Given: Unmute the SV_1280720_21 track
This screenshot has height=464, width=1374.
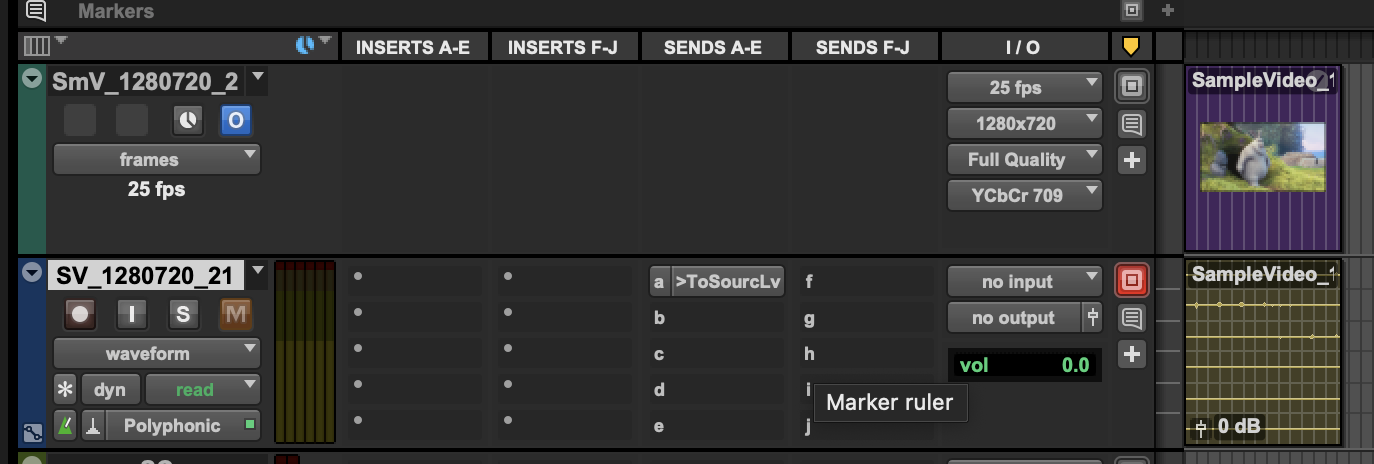Looking at the screenshot, I should pyautogui.click(x=235, y=315).
